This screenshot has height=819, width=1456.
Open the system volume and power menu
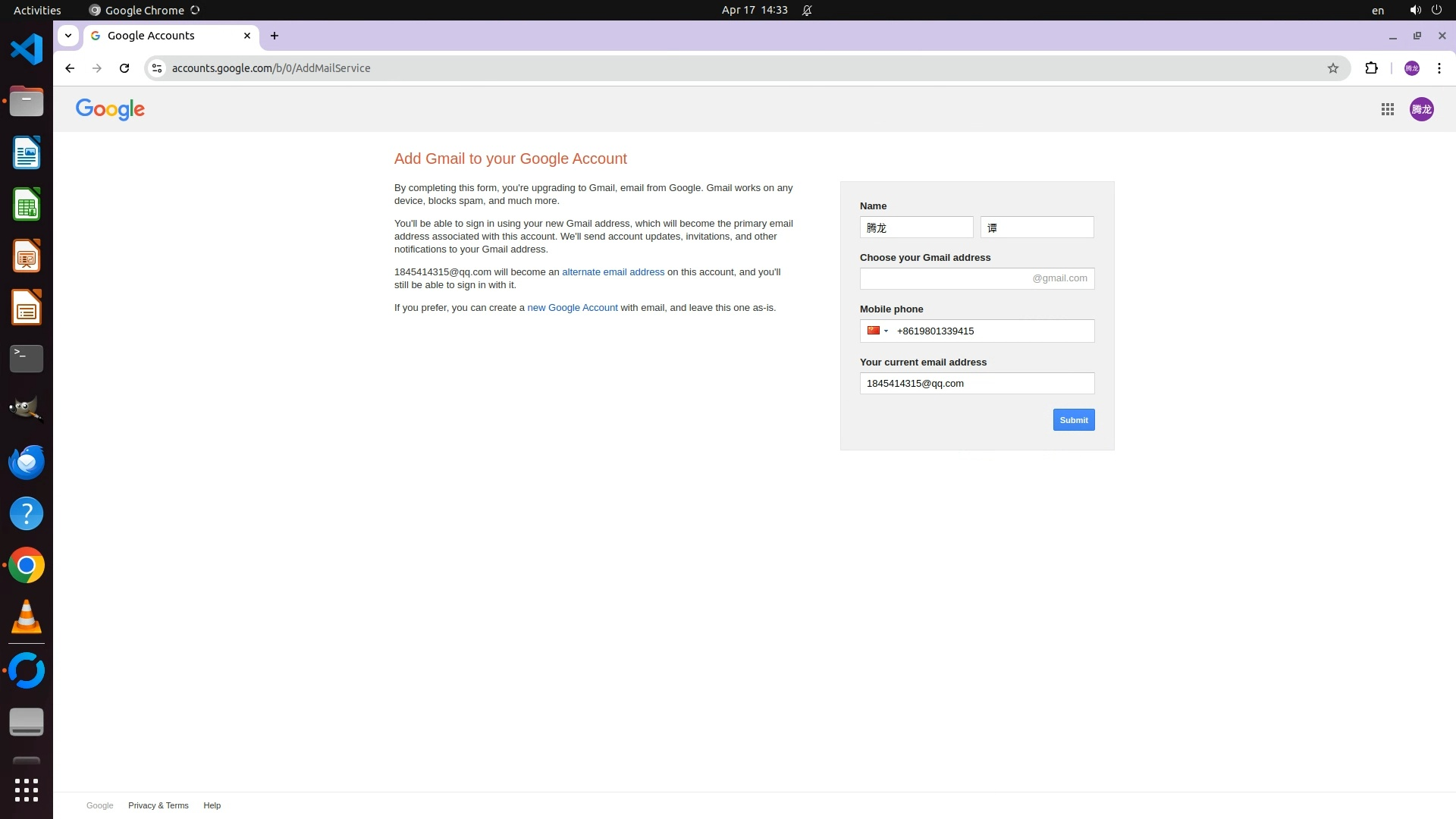tap(1425, 10)
